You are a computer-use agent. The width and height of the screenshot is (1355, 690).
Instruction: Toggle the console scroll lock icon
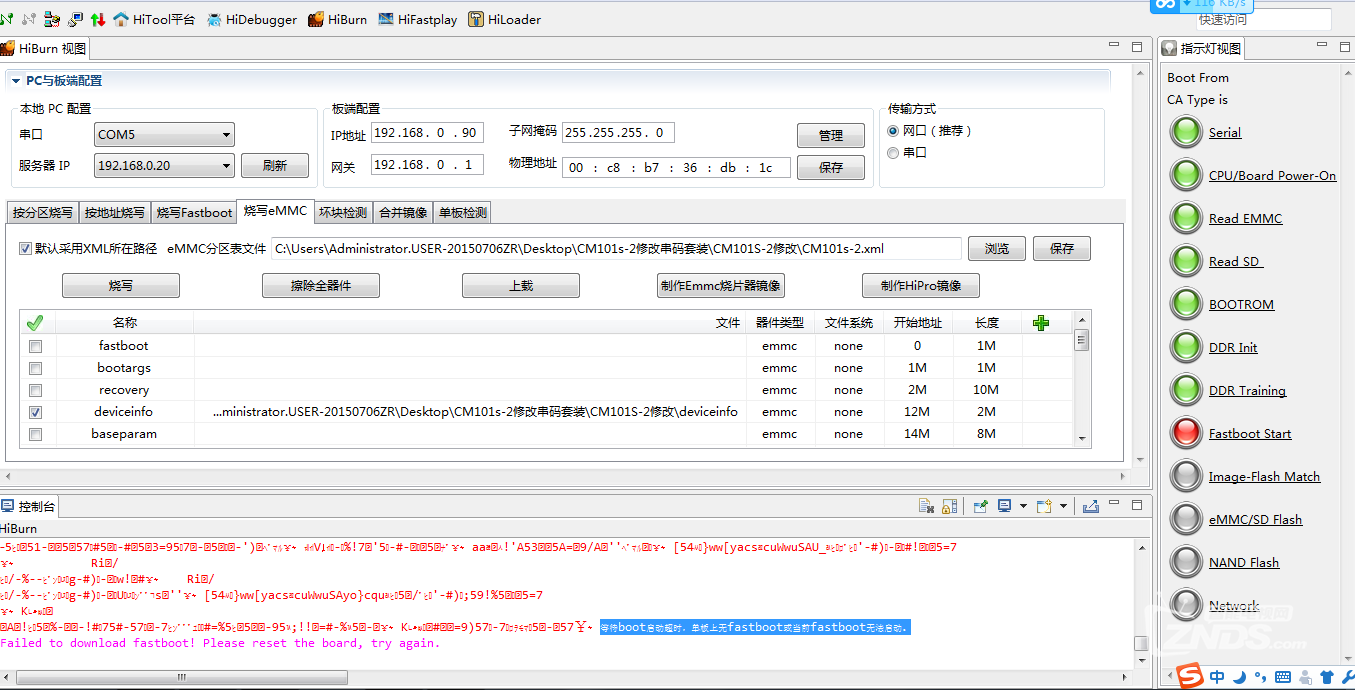[950, 506]
